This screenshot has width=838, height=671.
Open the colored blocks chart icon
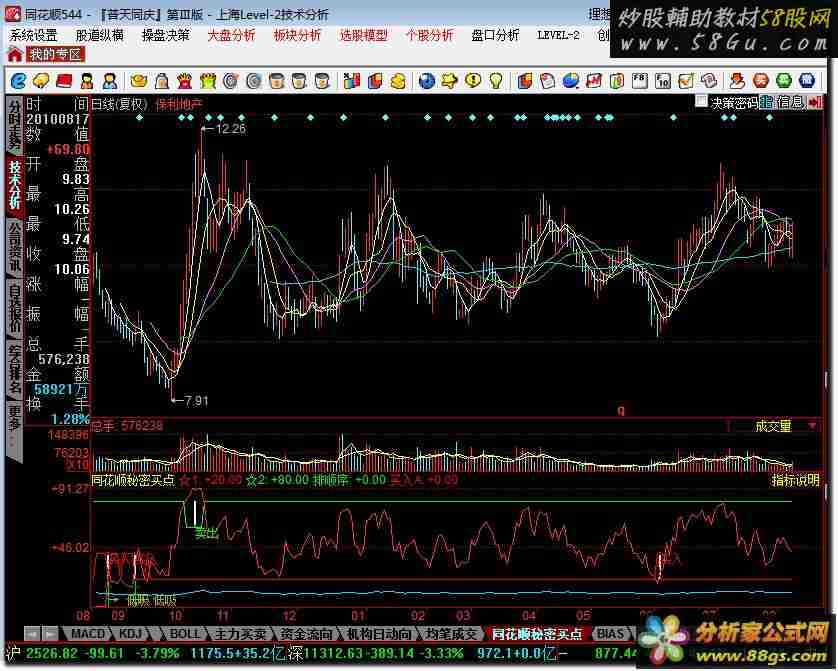coord(351,81)
